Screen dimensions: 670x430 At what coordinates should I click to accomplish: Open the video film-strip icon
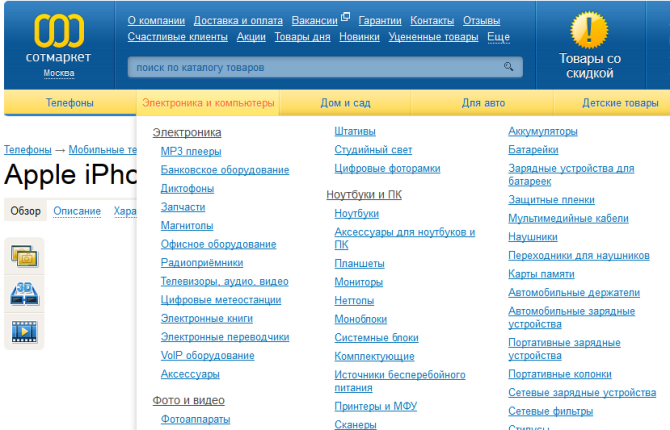pyautogui.click(x=24, y=332)
